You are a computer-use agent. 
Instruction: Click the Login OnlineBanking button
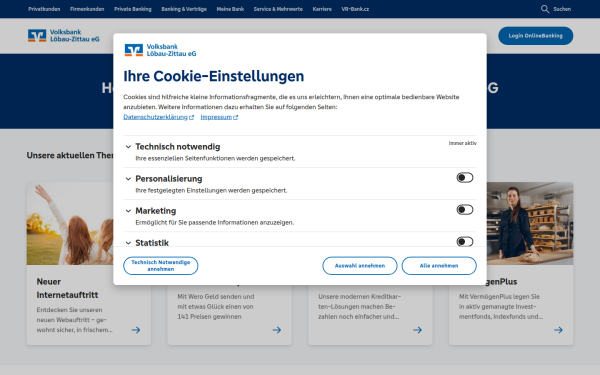pyautogui.click(x=535, y=36)
